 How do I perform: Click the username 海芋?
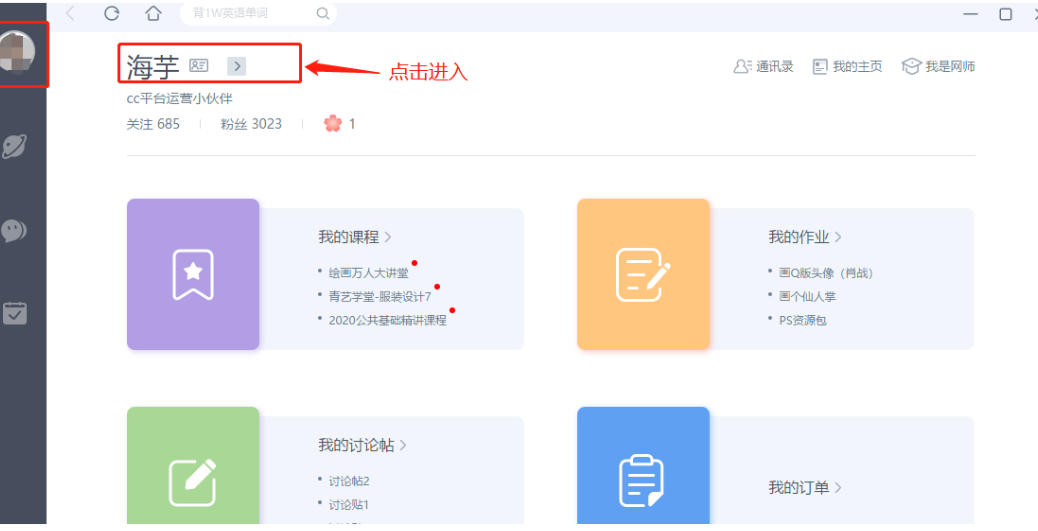[x=153, y=67]
